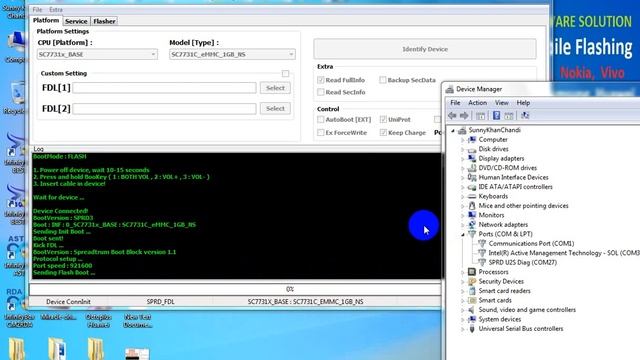640x360 pixels.
Task: Click the FDL[1] path input field
Action: [164, 88]
